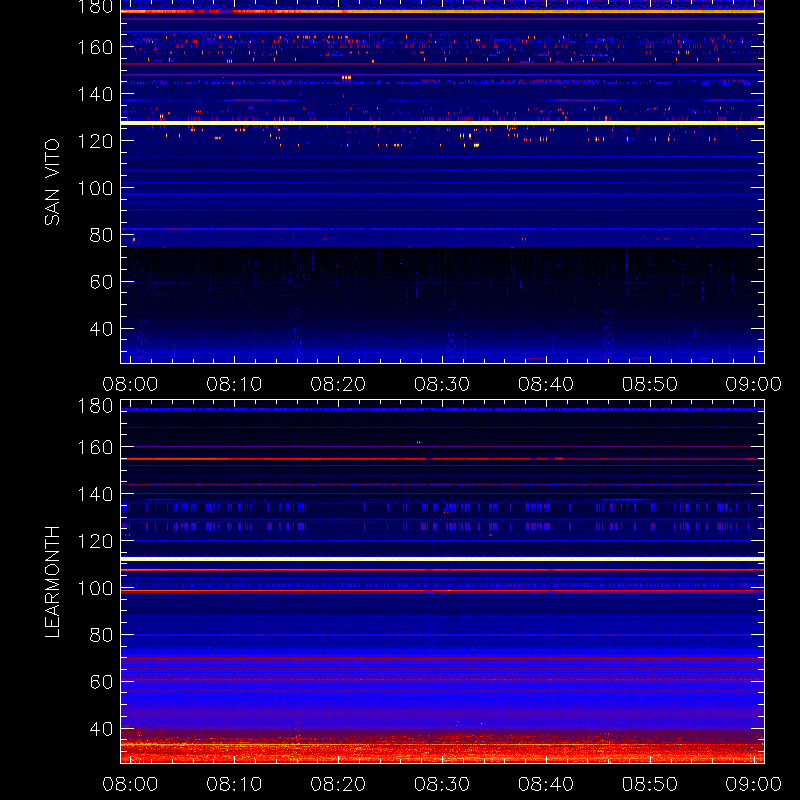Select the 160 tick label on Learmonth axis
The height and width of the screenshot is (800, 800).
(x=95, y=447)
